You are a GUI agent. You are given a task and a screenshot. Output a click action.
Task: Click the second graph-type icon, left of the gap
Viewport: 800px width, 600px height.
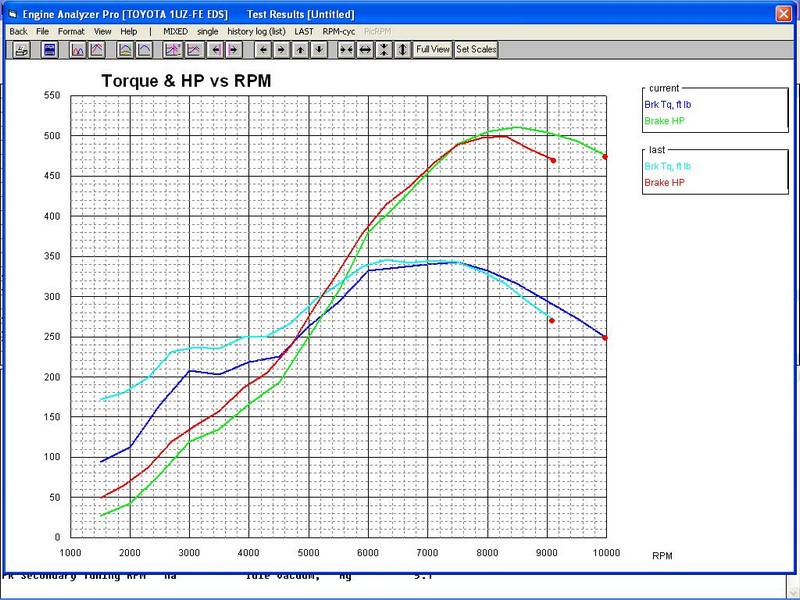tap(97, 49)
